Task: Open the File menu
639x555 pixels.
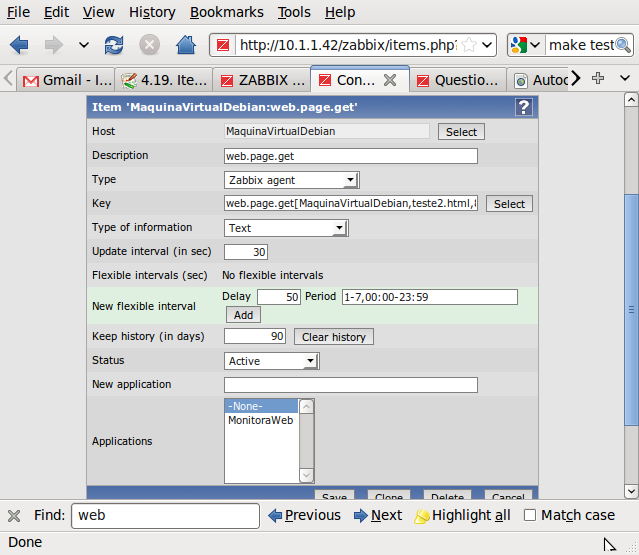Action: pyautogui.click(x=18, y=12)
